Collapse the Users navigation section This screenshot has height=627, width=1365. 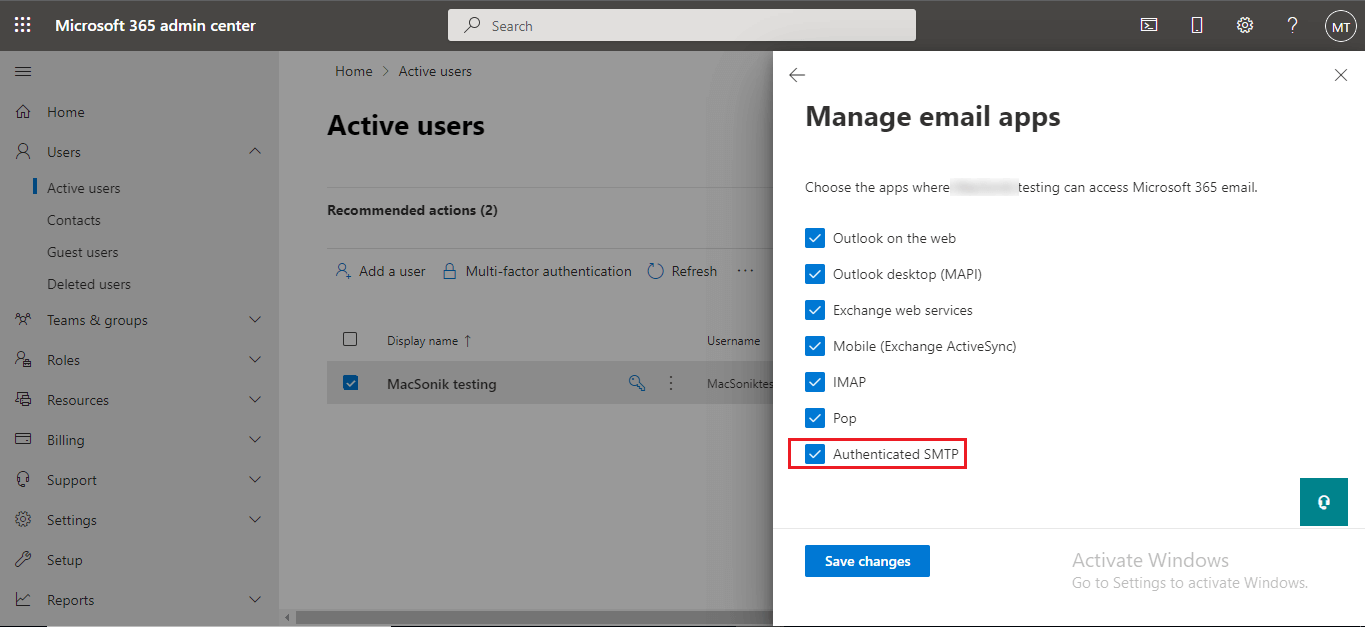[x=255, y=152]
